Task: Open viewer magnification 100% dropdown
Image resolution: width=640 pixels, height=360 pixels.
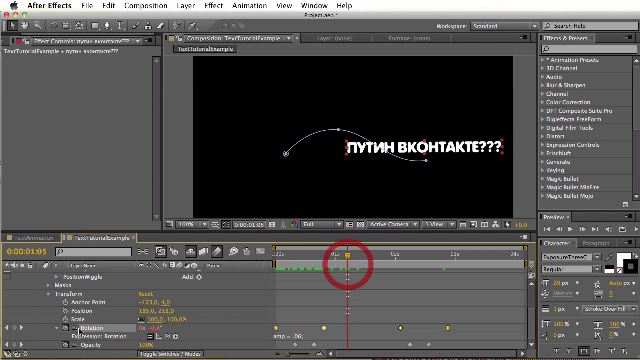Action: point(192,224)
